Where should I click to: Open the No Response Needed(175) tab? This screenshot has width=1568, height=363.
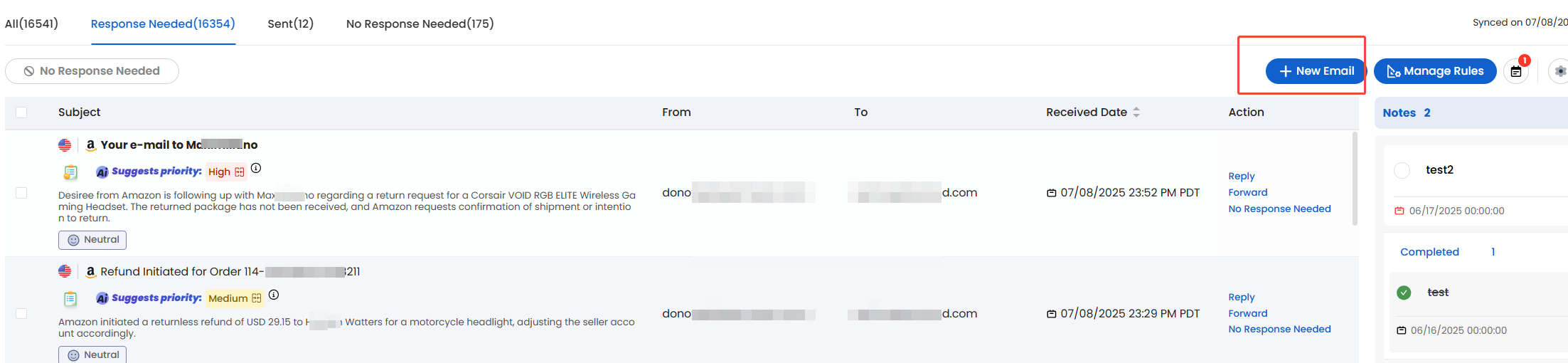point(420,23)
